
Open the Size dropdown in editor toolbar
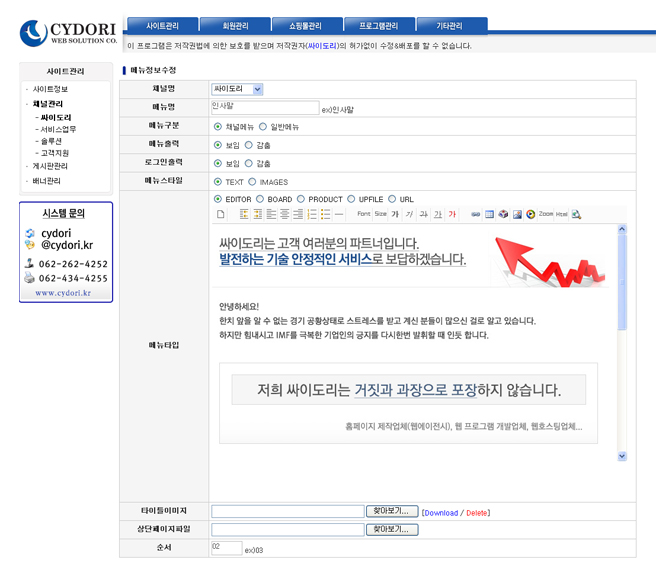(x=380, y=215)
